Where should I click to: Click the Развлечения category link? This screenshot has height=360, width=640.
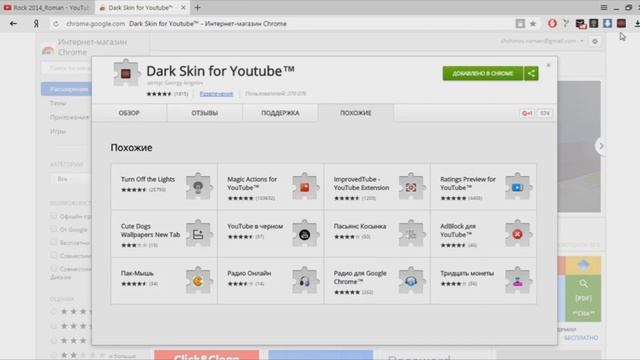pos(216,94)
